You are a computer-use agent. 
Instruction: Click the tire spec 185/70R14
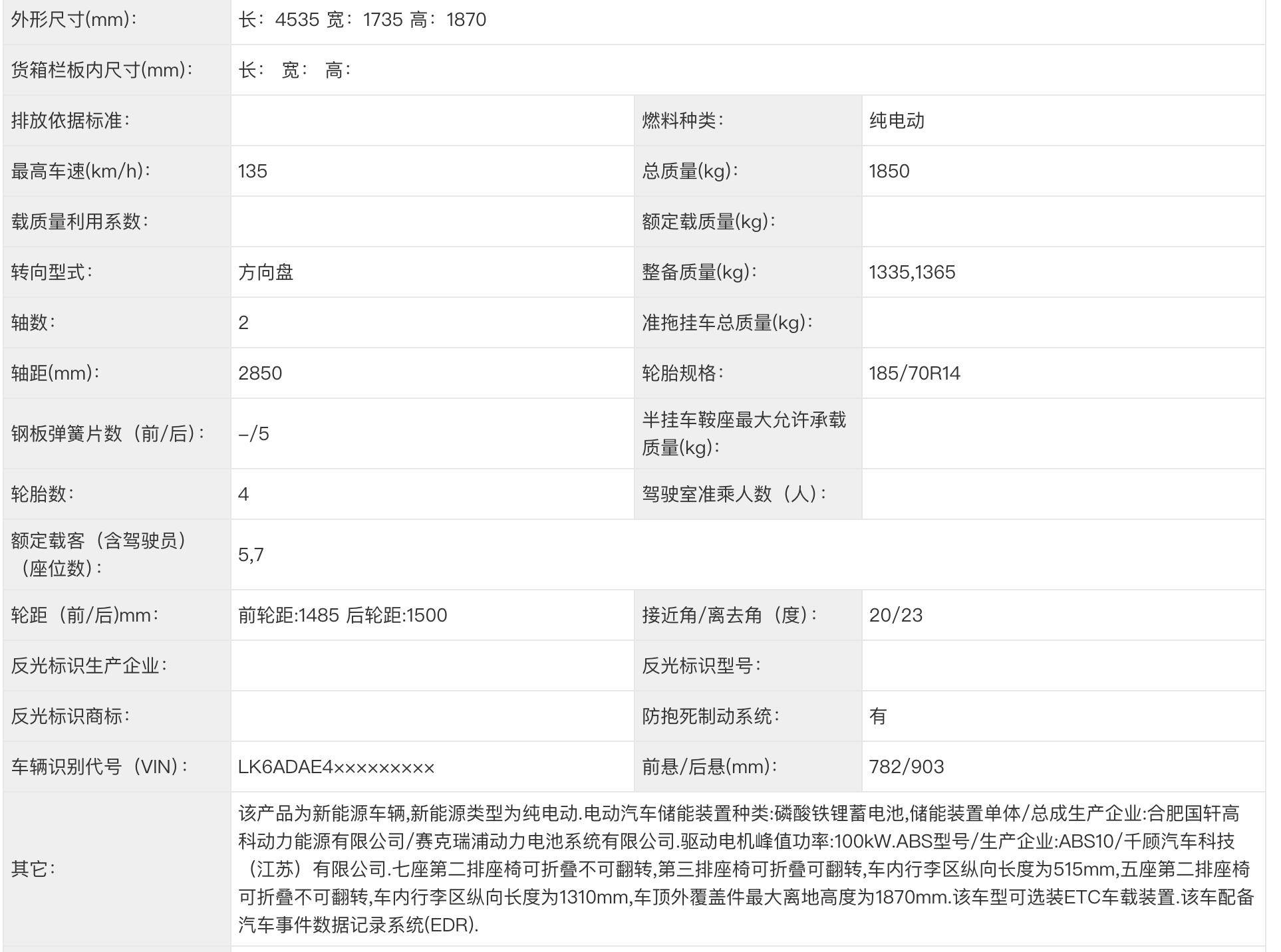pos(915,374)
